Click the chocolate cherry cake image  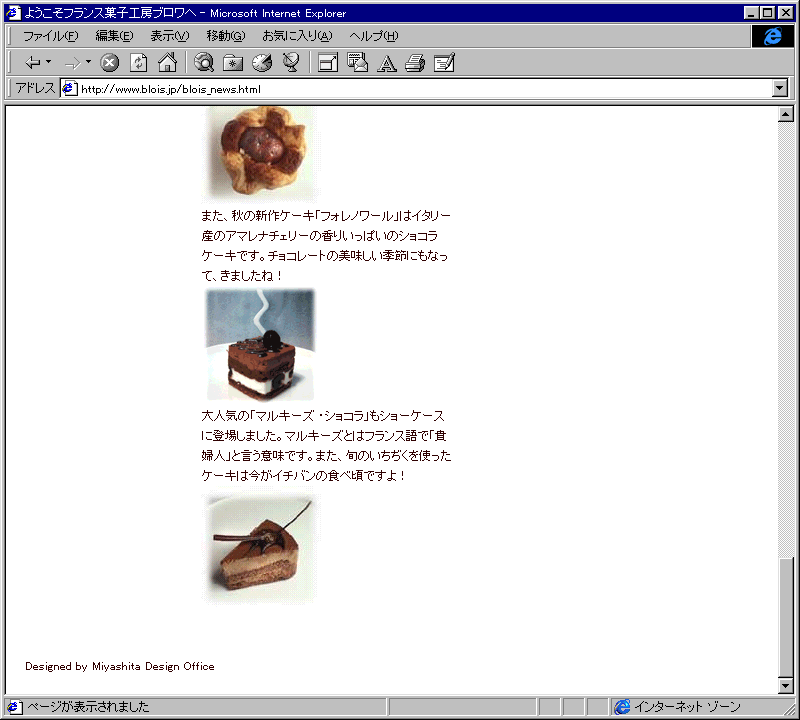(260, 344)
